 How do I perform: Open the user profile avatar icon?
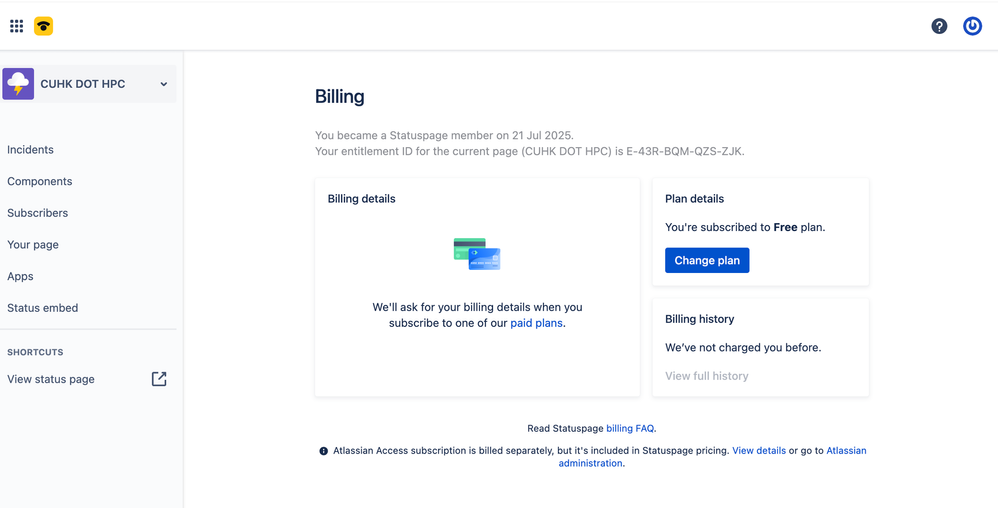tap(972, 26)
